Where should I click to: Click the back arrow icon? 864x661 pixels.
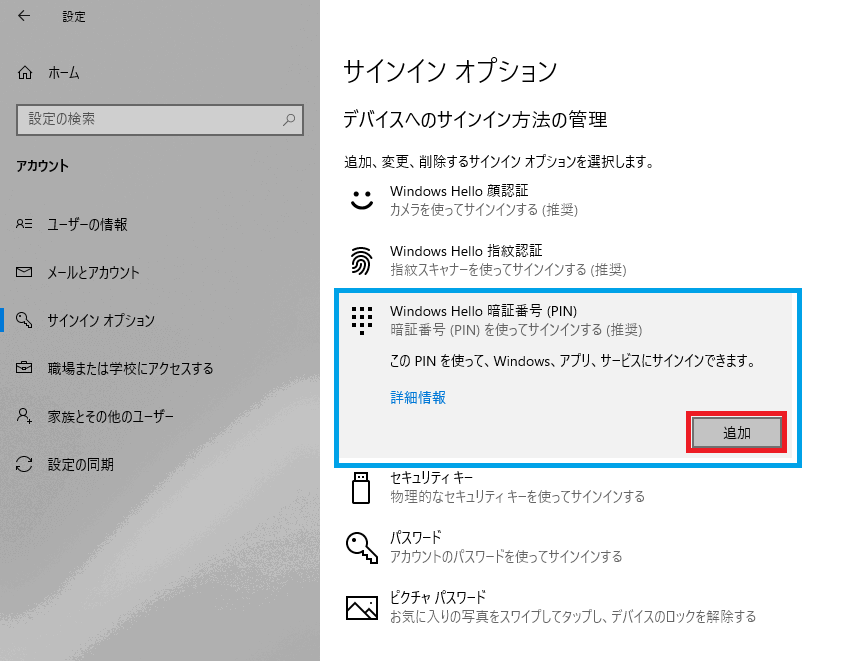24,16
